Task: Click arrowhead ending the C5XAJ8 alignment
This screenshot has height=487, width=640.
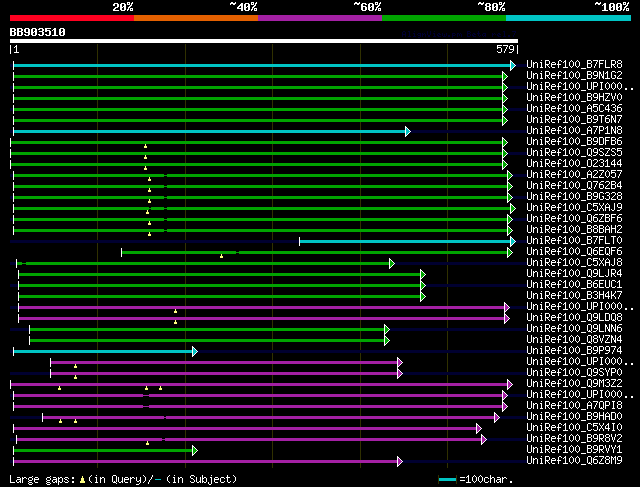Action: coord(392,264)
